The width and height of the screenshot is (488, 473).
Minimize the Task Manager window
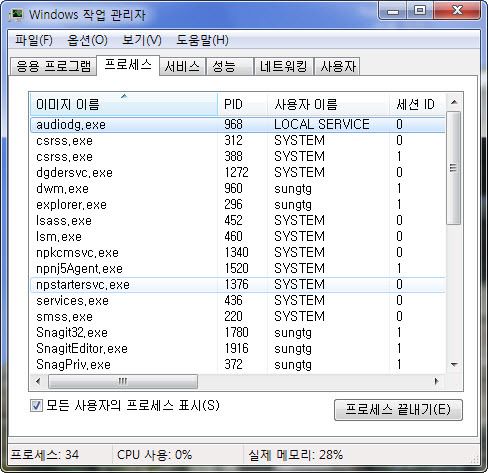(x=393, y=11)
